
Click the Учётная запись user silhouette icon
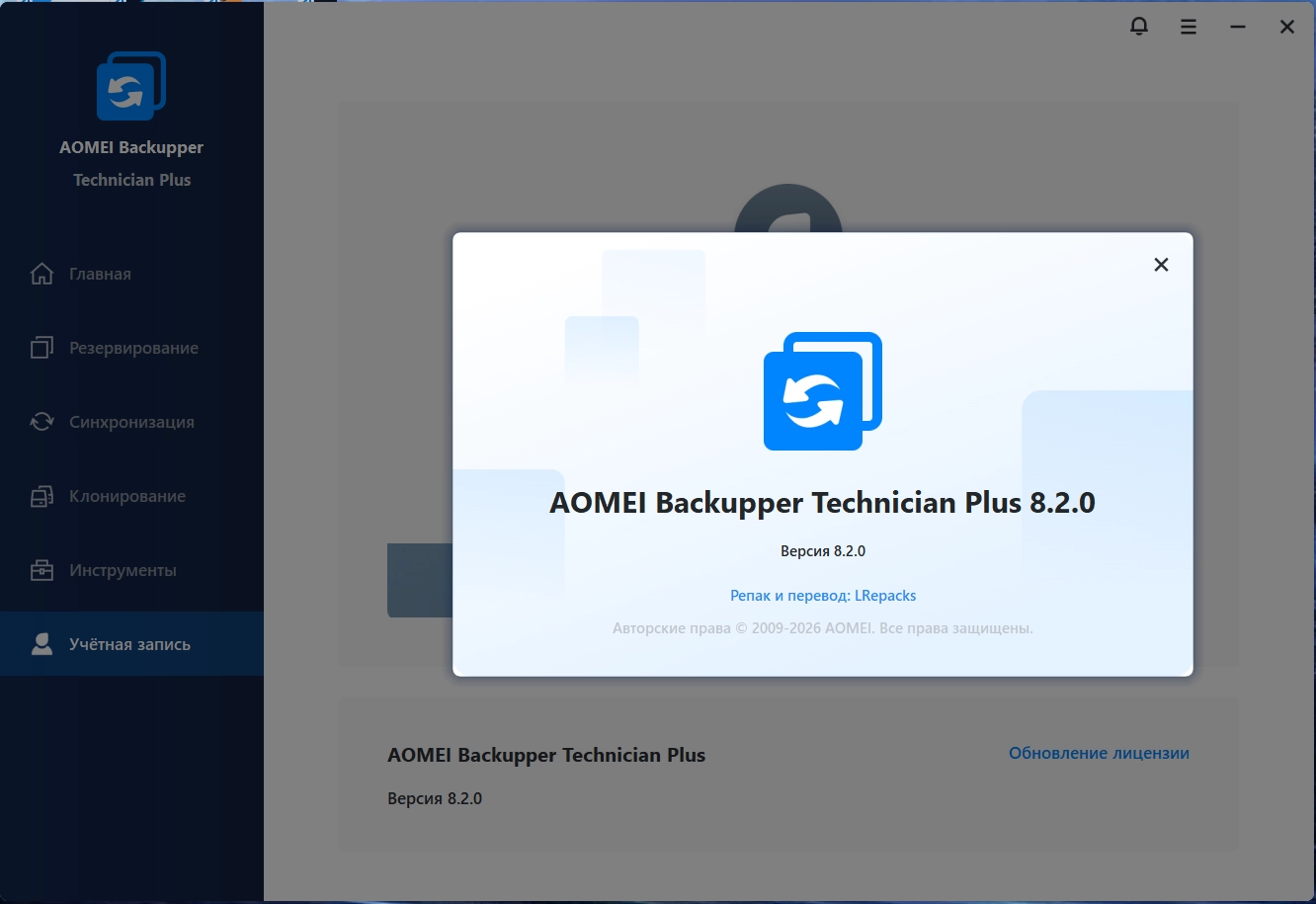(41, 644)
